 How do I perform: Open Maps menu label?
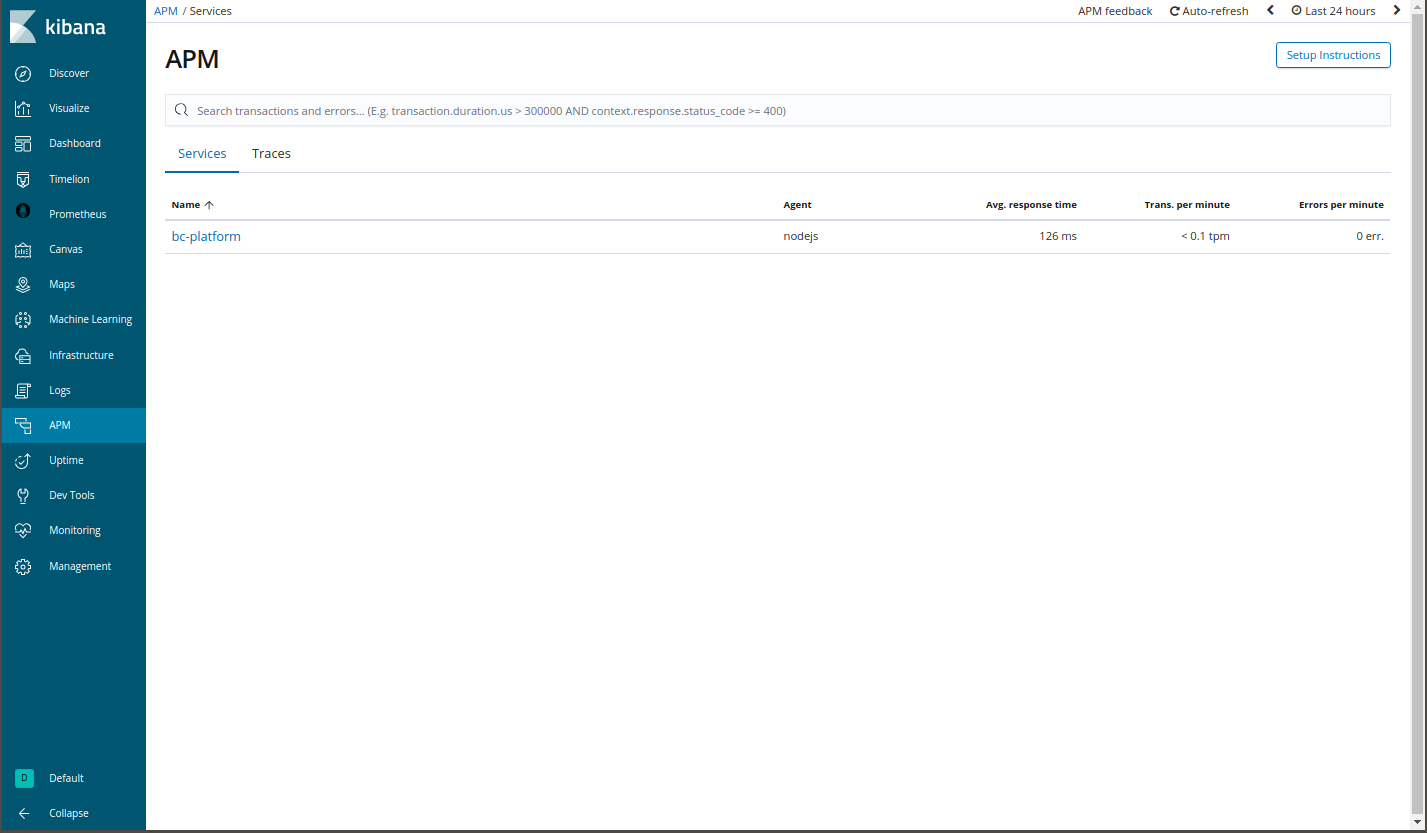click(x=62, y=284)
